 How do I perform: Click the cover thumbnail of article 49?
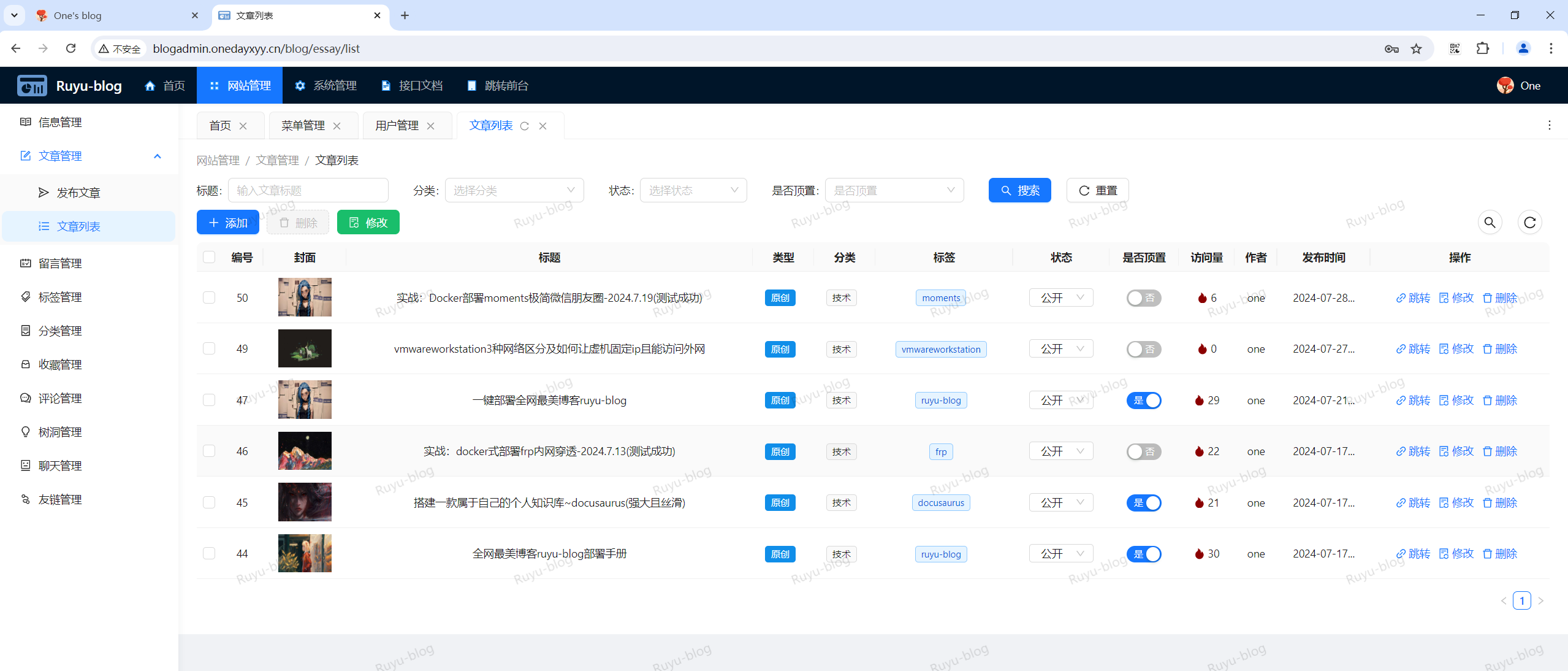coord(305,348)
